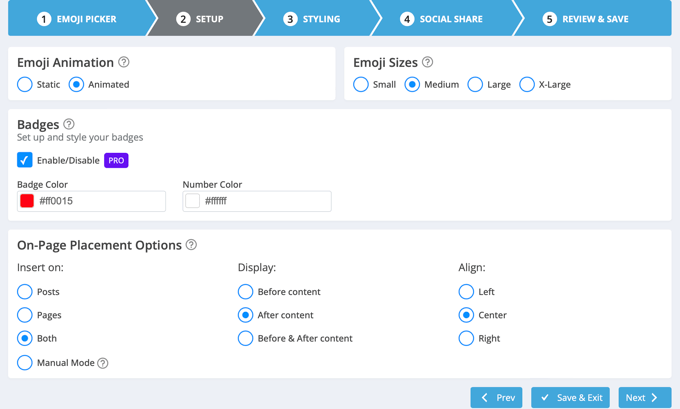Go to the Emoji Picker step
680x409 pixels.
click(x=75, y=19)
